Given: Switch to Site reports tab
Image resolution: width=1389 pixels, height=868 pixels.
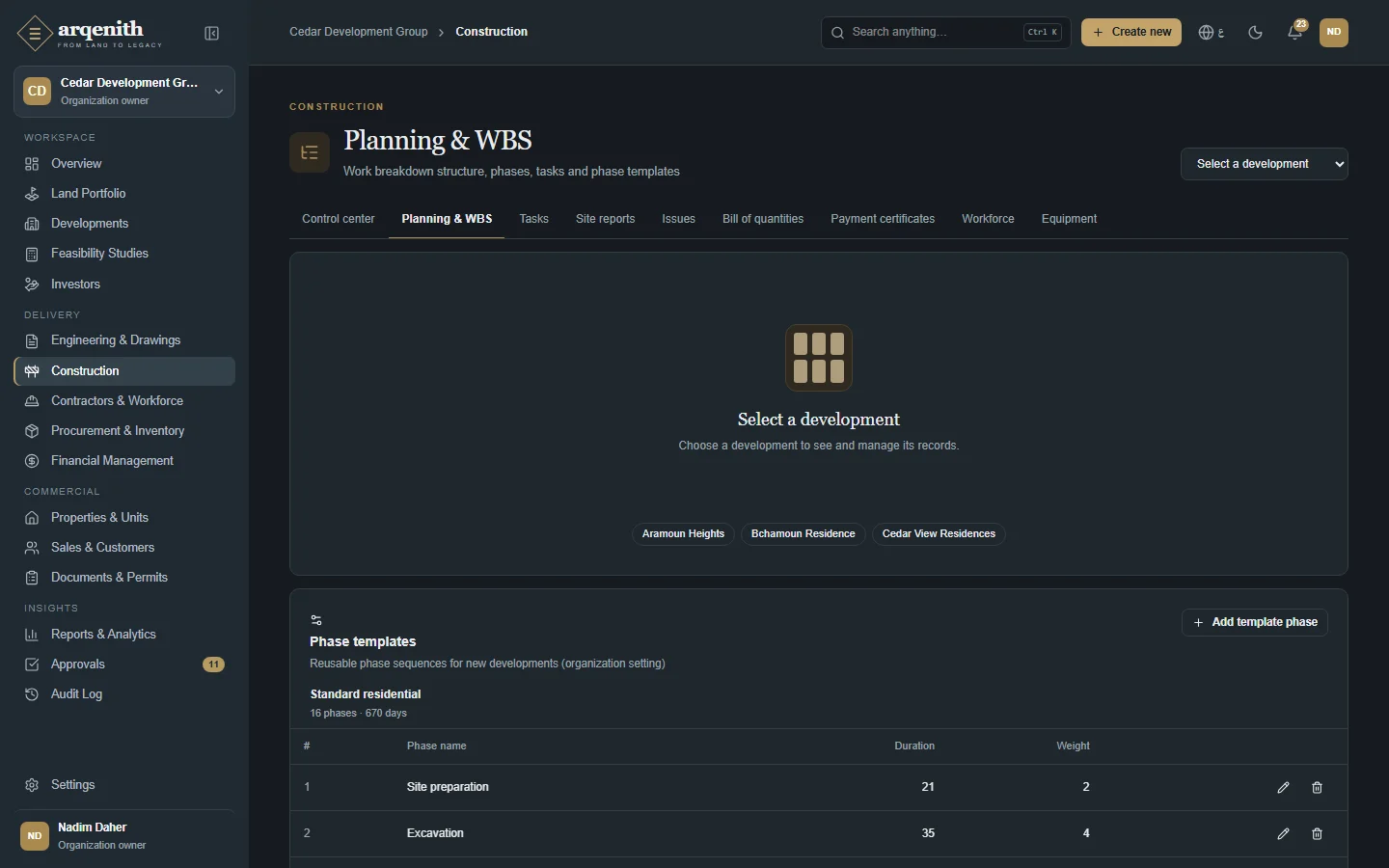Looking at the screenshot, I should tap(605, 219).
